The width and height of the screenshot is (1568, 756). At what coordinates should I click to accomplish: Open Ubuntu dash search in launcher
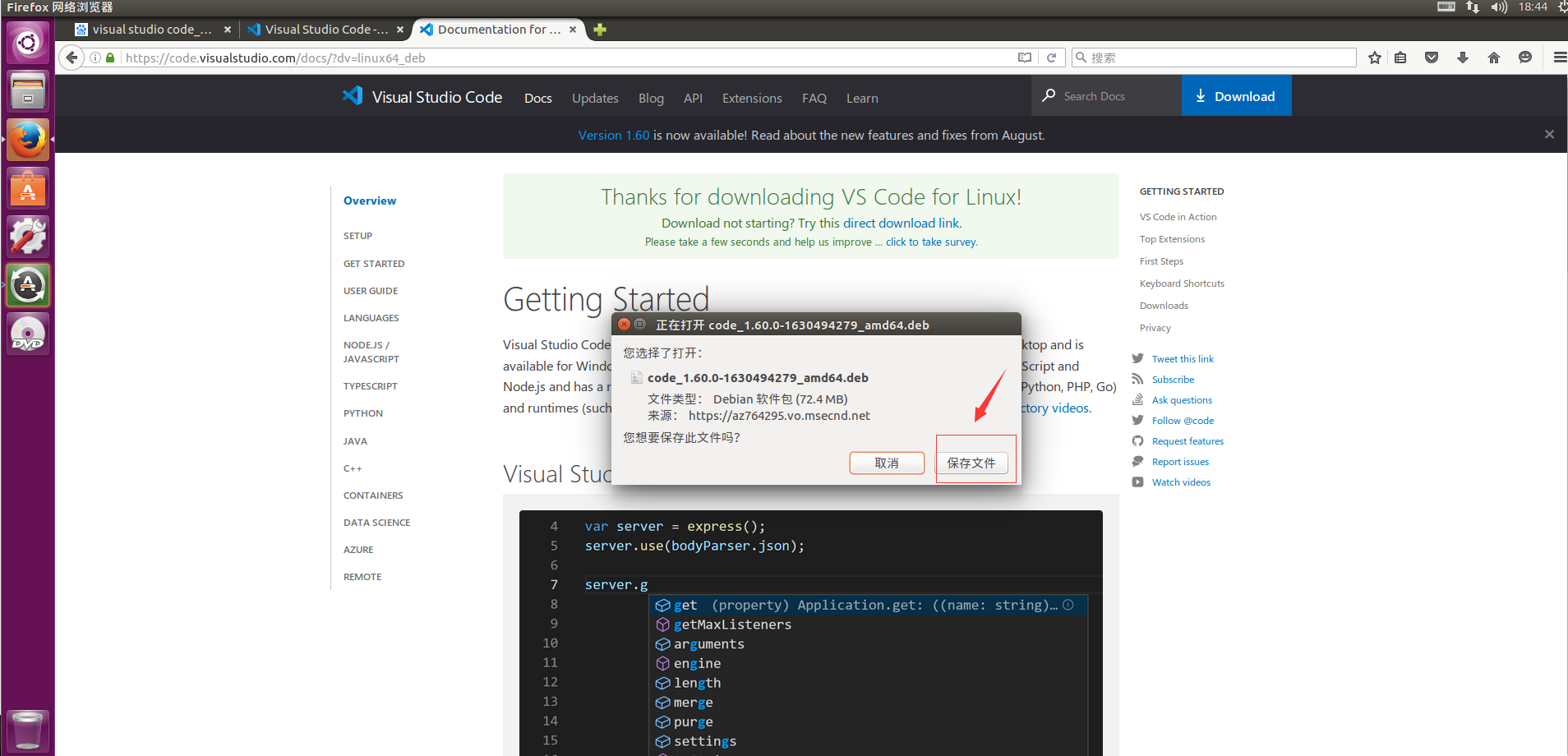(28, 42)
